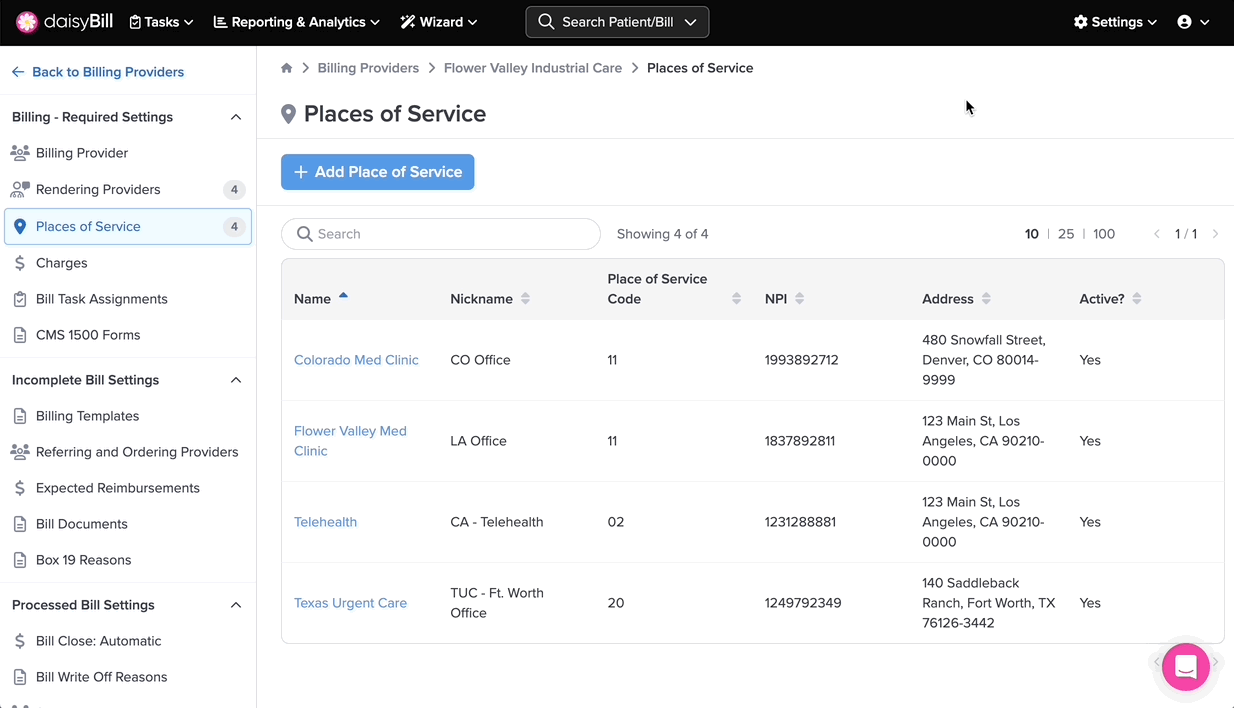Open Expected Reimbursements
This screenshot has height=708, width=1234.
pos(128,488)
